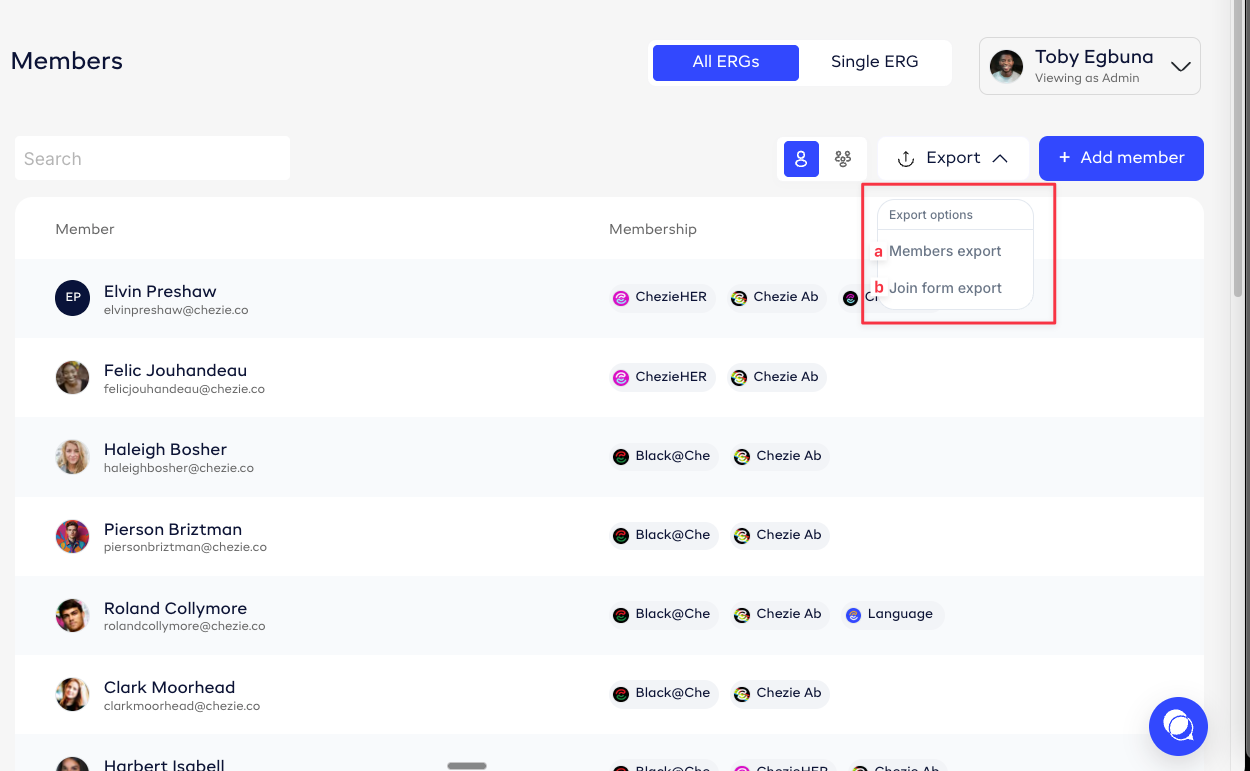Expand the Toby Egbuna account chevron

[x=1181, y=67]
